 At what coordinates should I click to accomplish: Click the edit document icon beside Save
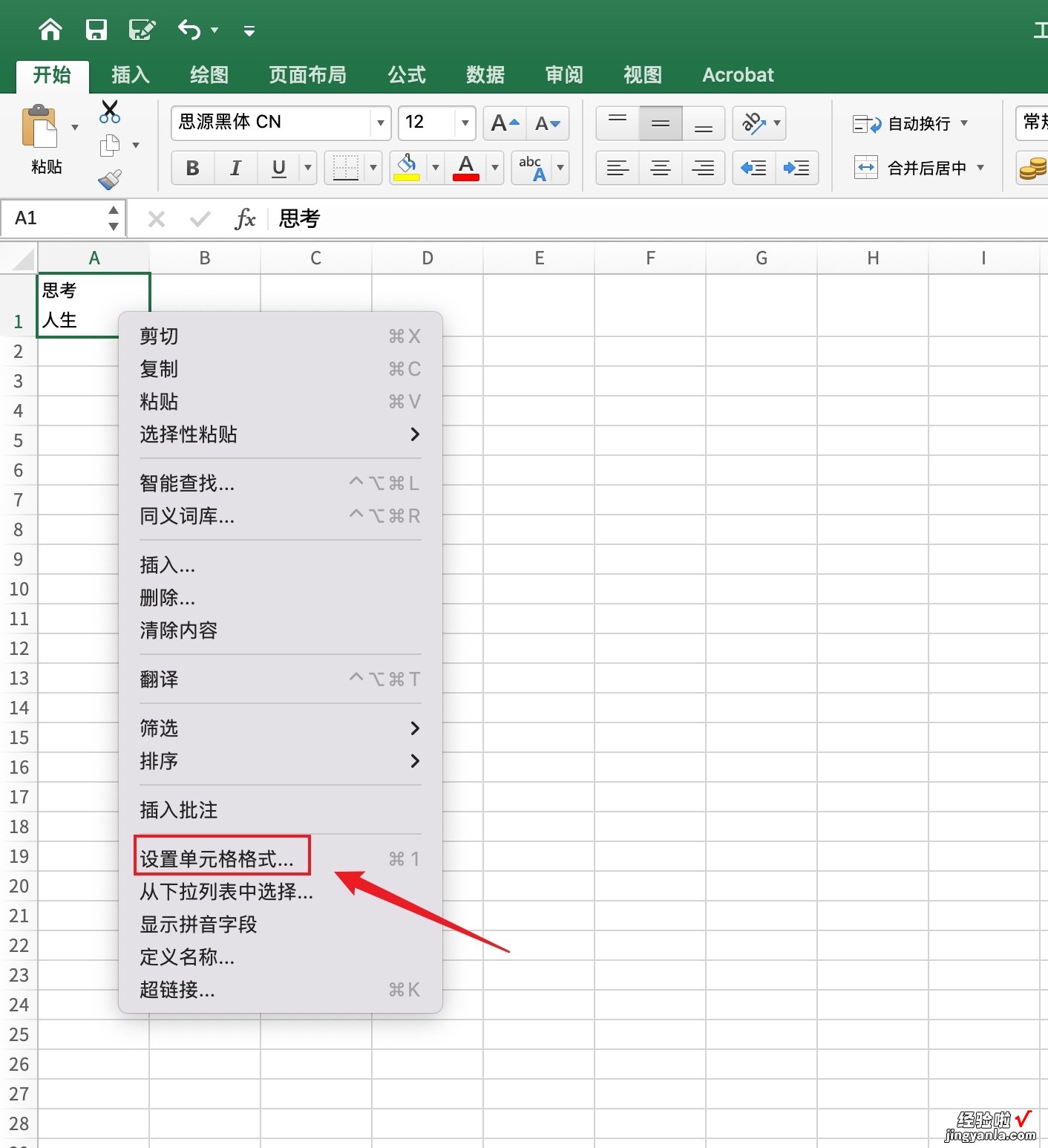tap(142, 30)
